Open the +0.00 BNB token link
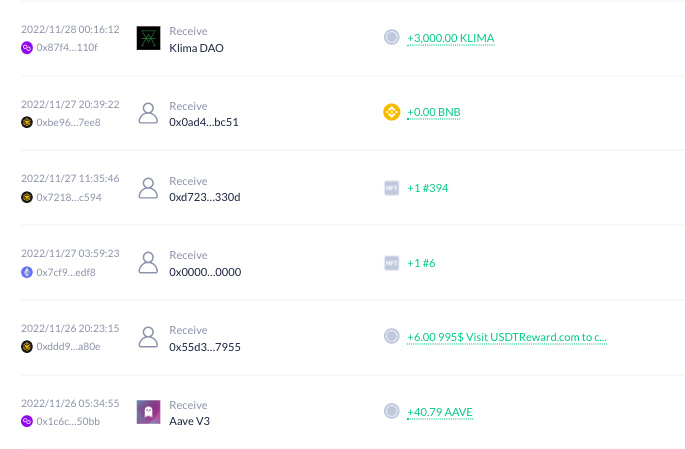 point(433,112)
